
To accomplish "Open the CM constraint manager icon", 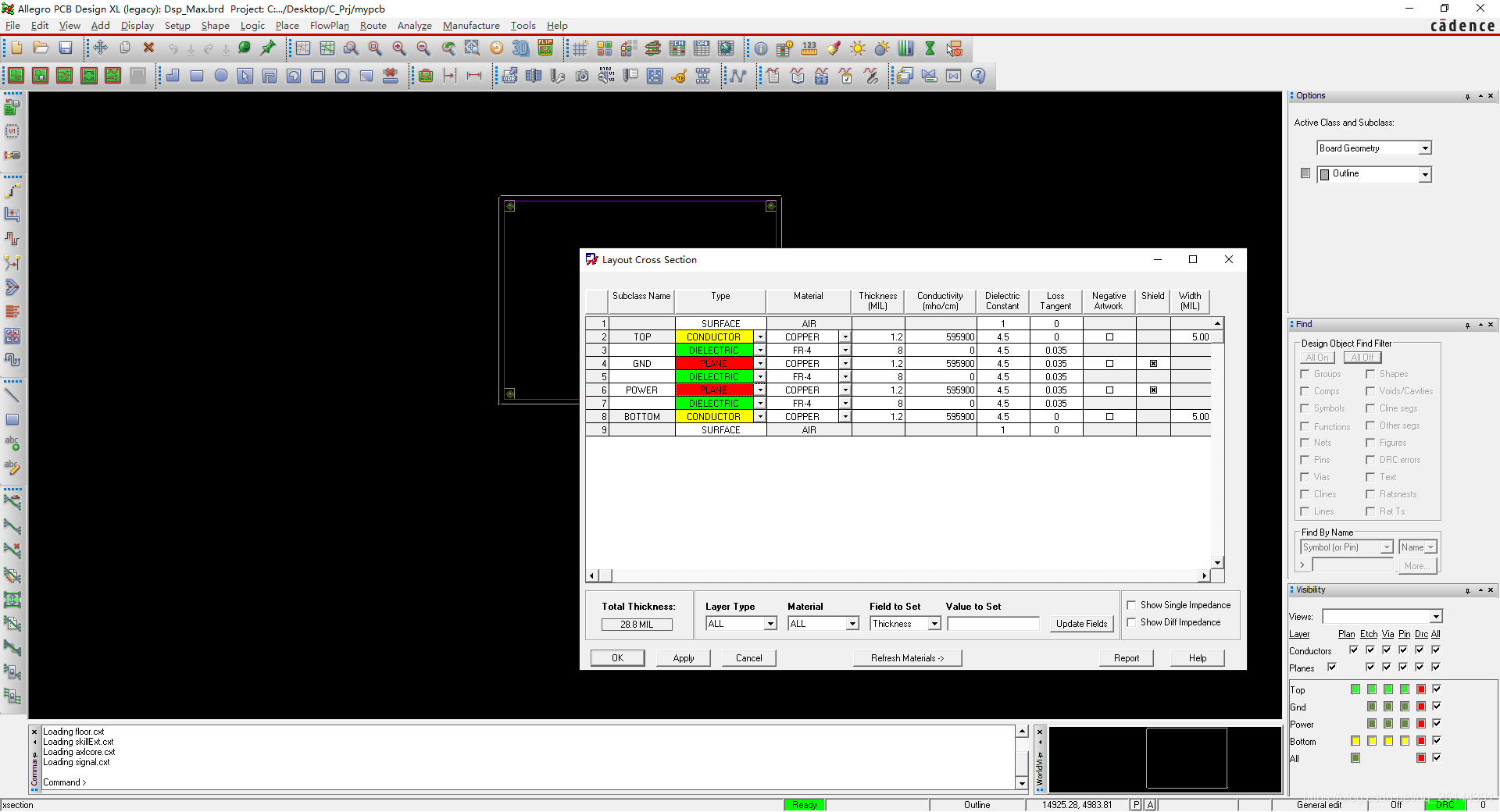I will pyautogui.click(x=677, y=48).
